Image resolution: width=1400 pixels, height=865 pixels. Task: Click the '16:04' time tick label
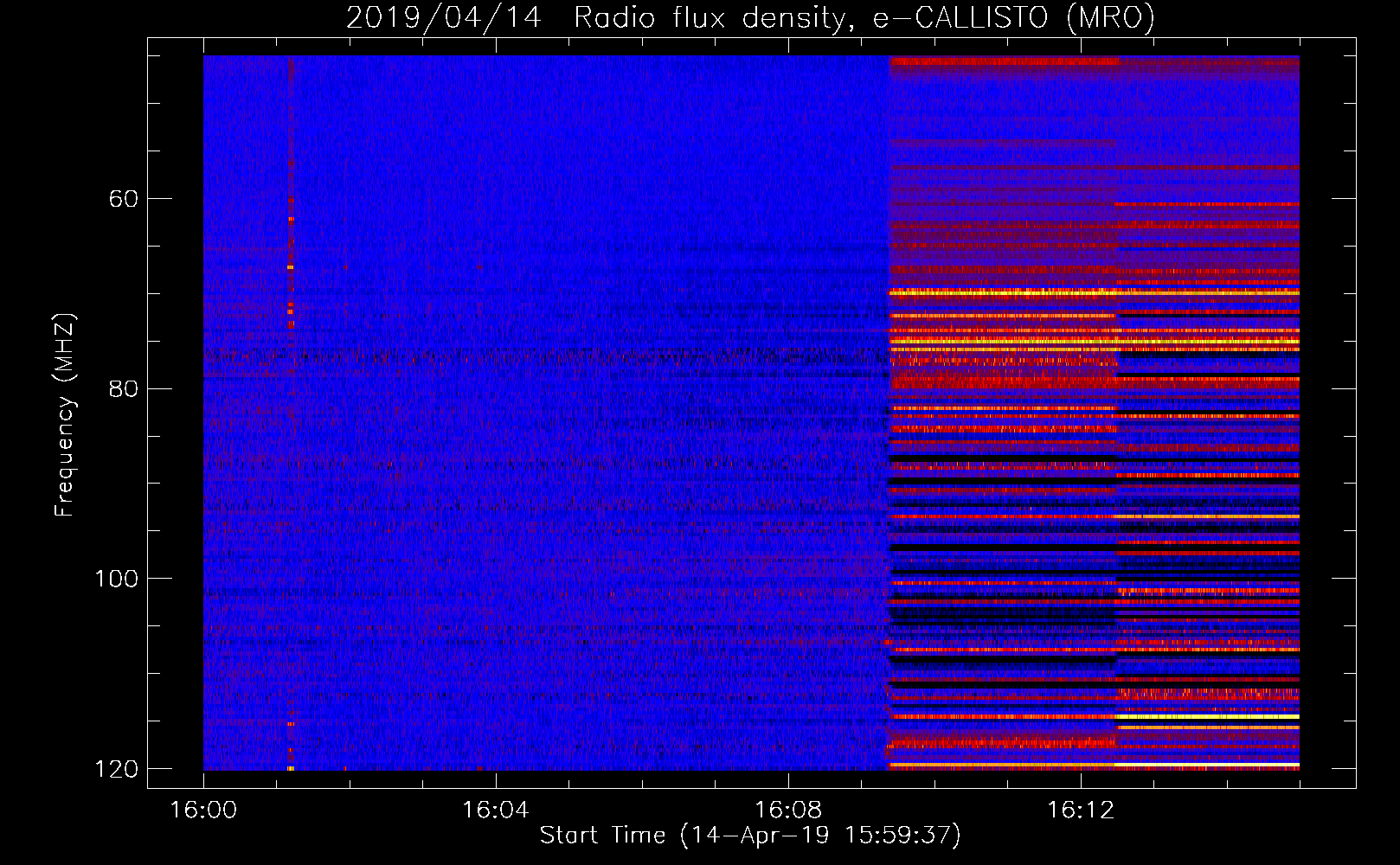(x=496, y=810)
